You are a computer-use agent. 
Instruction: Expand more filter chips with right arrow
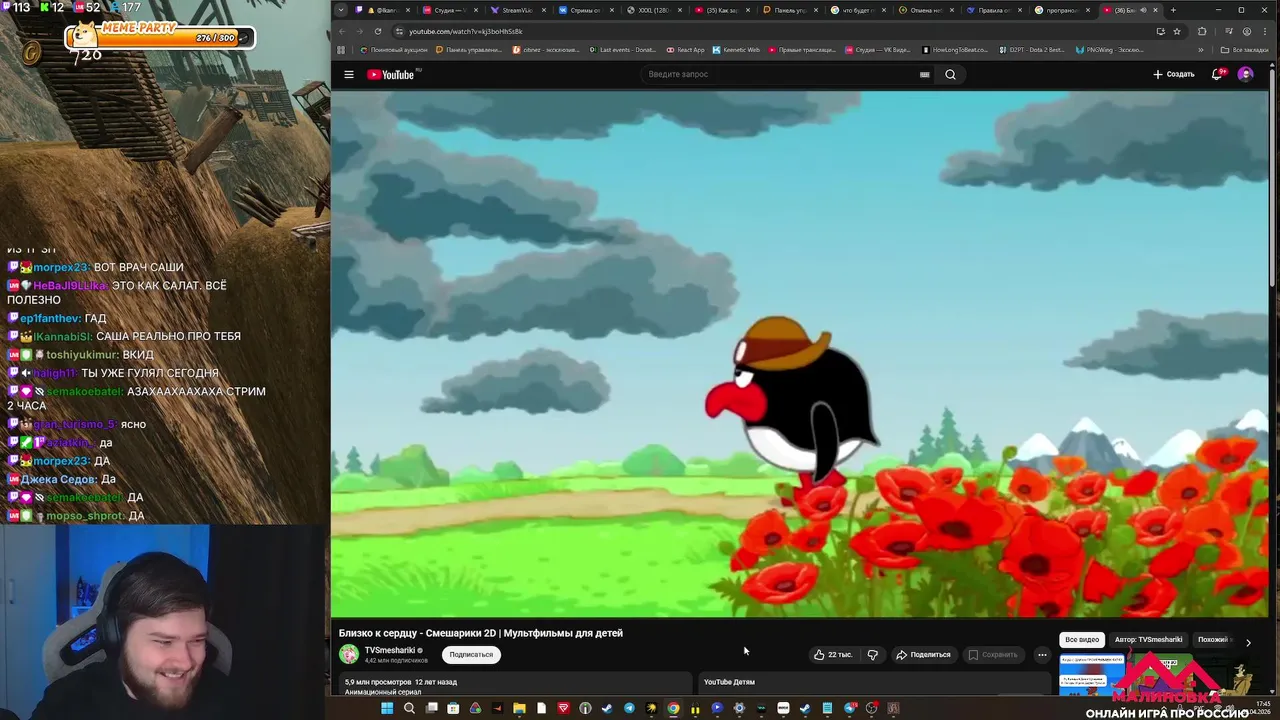(1248, 641)
